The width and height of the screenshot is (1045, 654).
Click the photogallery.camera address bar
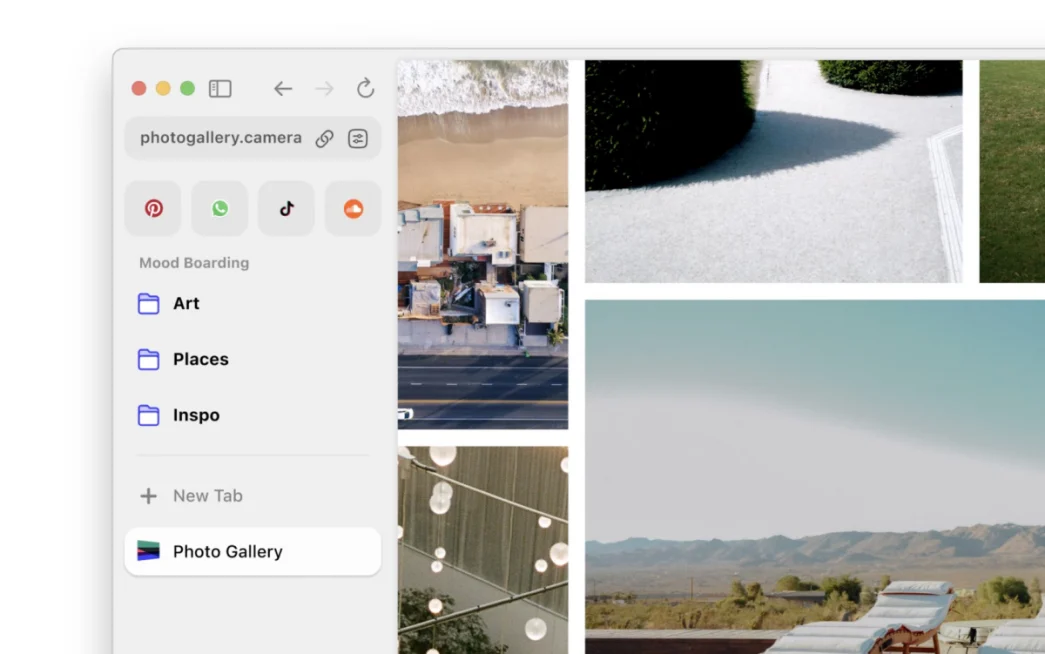coord(221,138)
